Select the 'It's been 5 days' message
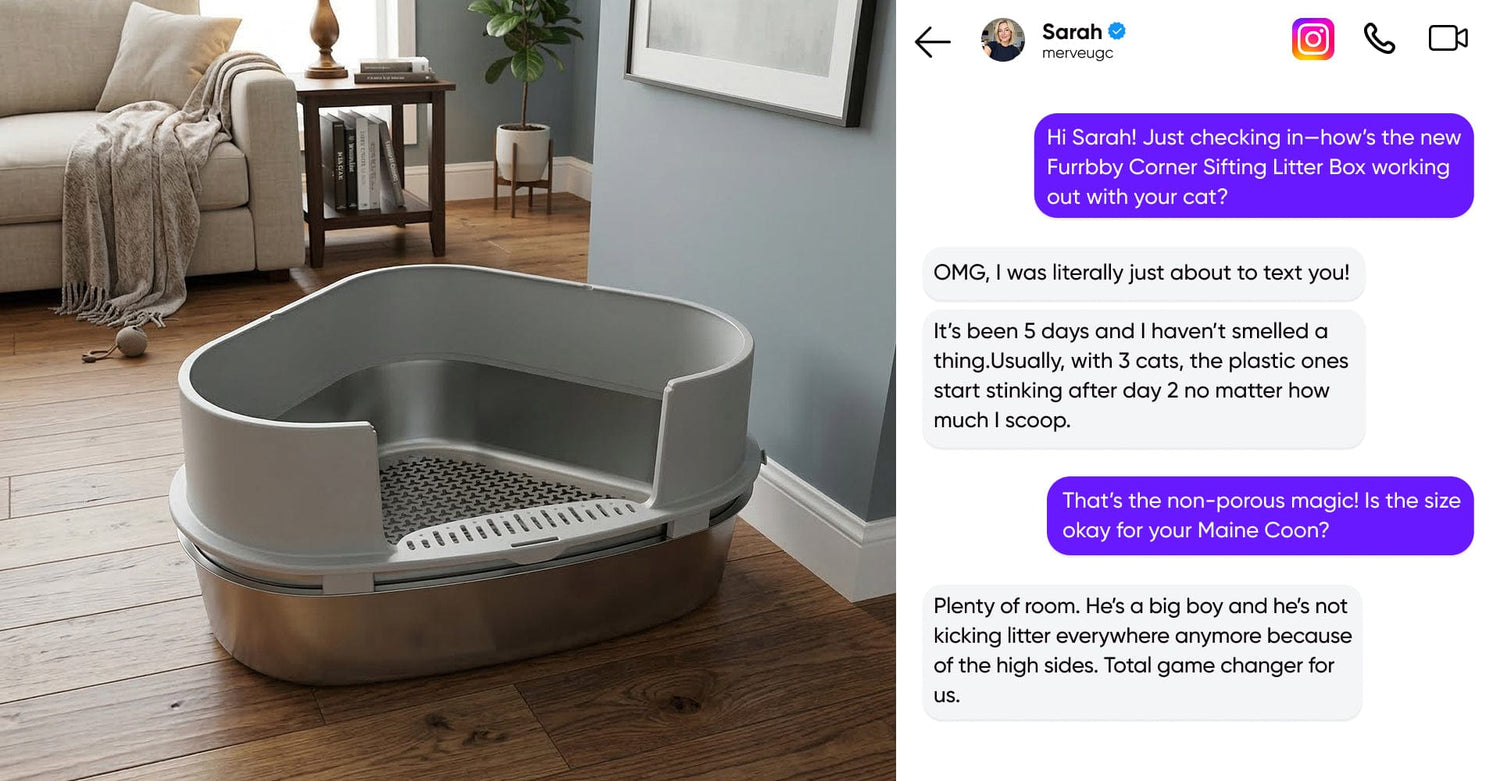1500x781 pixels. click(x=1142, y=376)
